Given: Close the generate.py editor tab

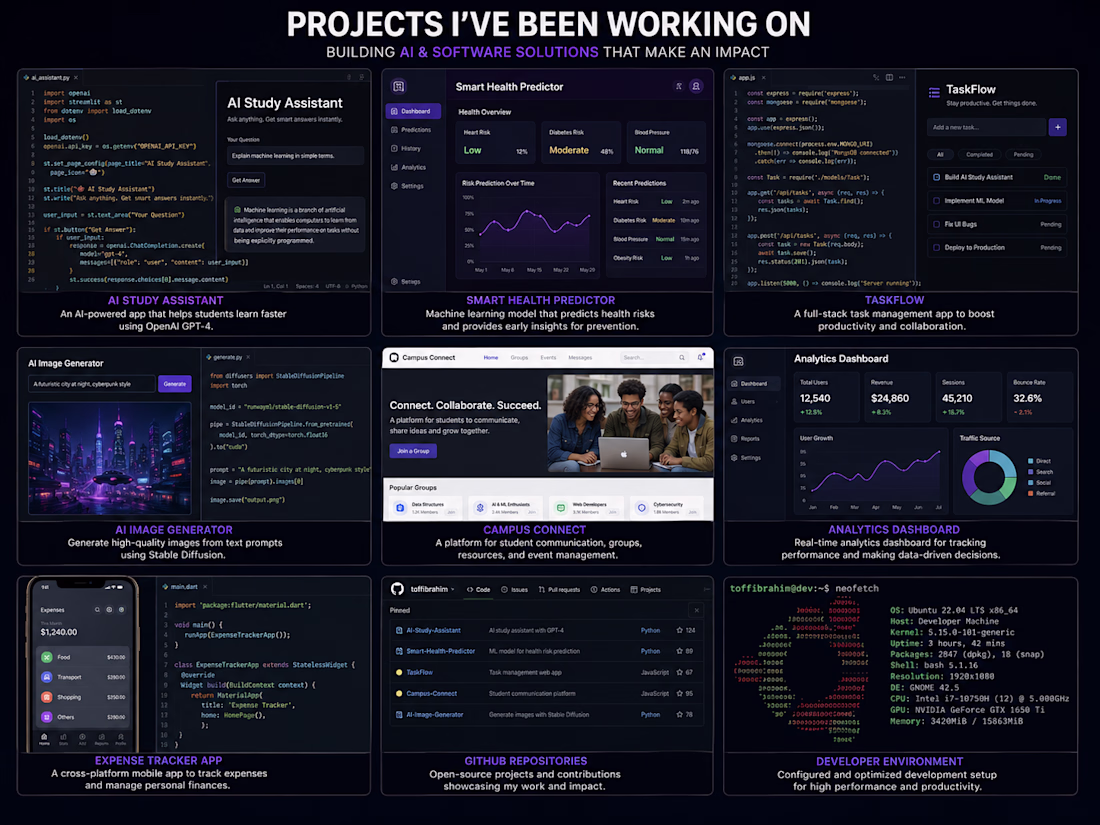Looking at the screenshot, I should tap(248, 357).
